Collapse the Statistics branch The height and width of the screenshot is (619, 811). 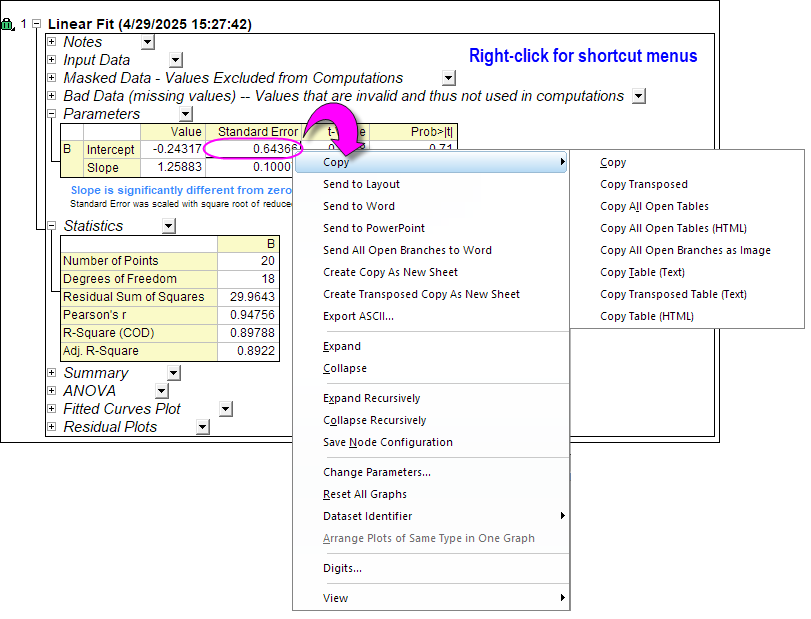[50, 225]
